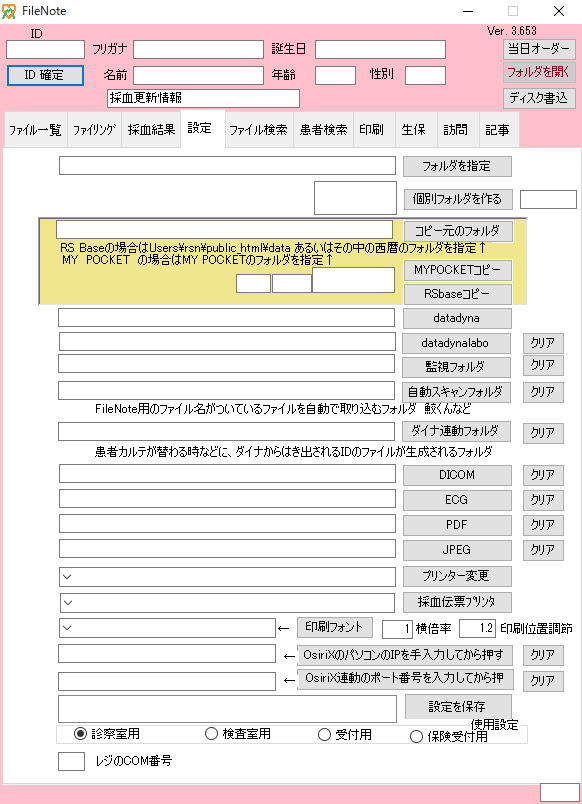Click the RSbaseコピー button
Image resolution: width=582 pixels, height=804 pixels.
point(457,294)
